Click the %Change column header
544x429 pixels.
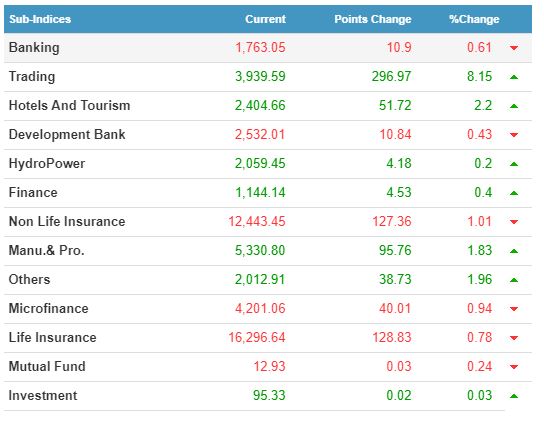[x=474, y=19]
